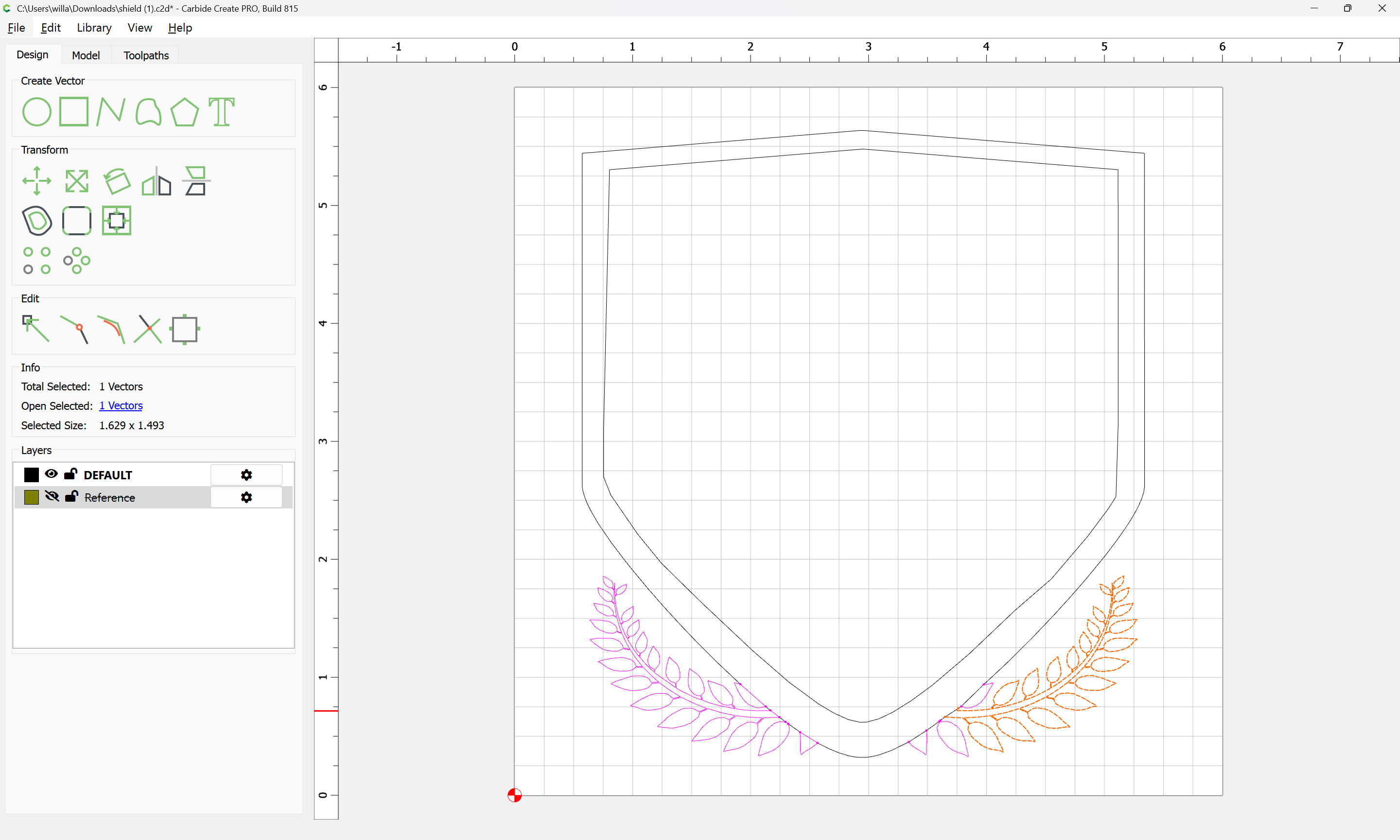Screen dimensions: 1400x840
Task: Restore down the Carbide Create window
Action: coord(1347,8)
